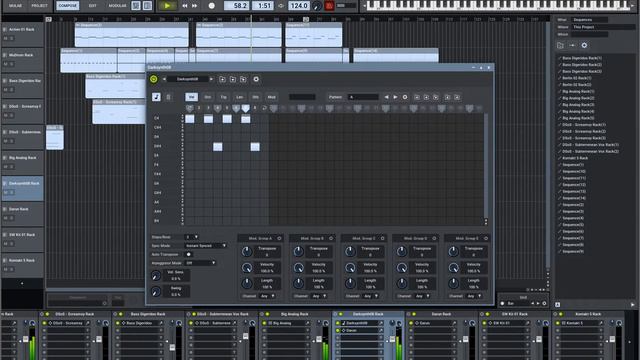Screen dimensions: 640x360
Task: Toggle Mod. Group A enable circle
Action: [x=279, y=238]
